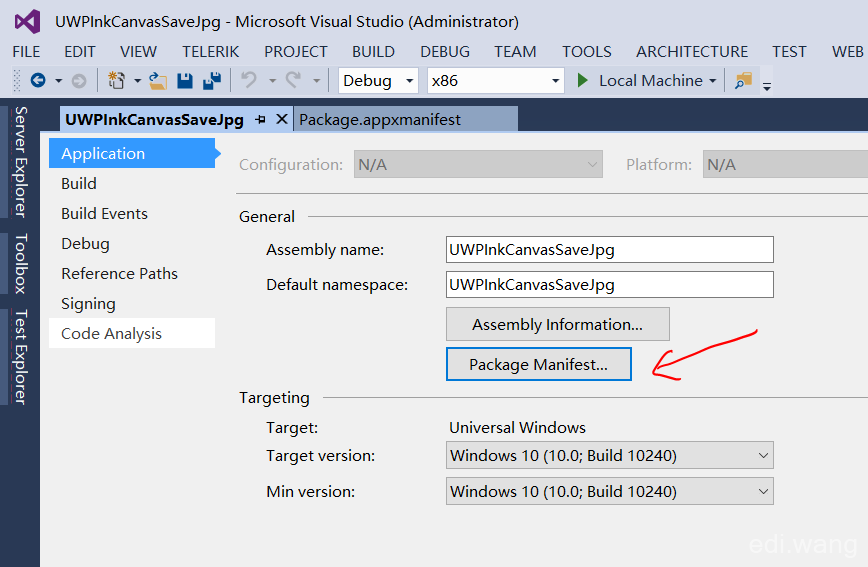This screenshot has height=567, width=868.
Task: Open the Min version dropdown
Action: (x=609, y=492)
